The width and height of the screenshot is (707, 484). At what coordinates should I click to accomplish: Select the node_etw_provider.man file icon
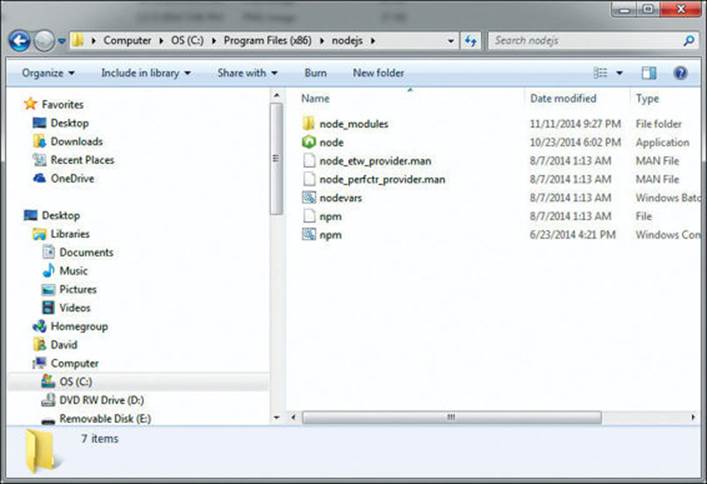(309, 161)
